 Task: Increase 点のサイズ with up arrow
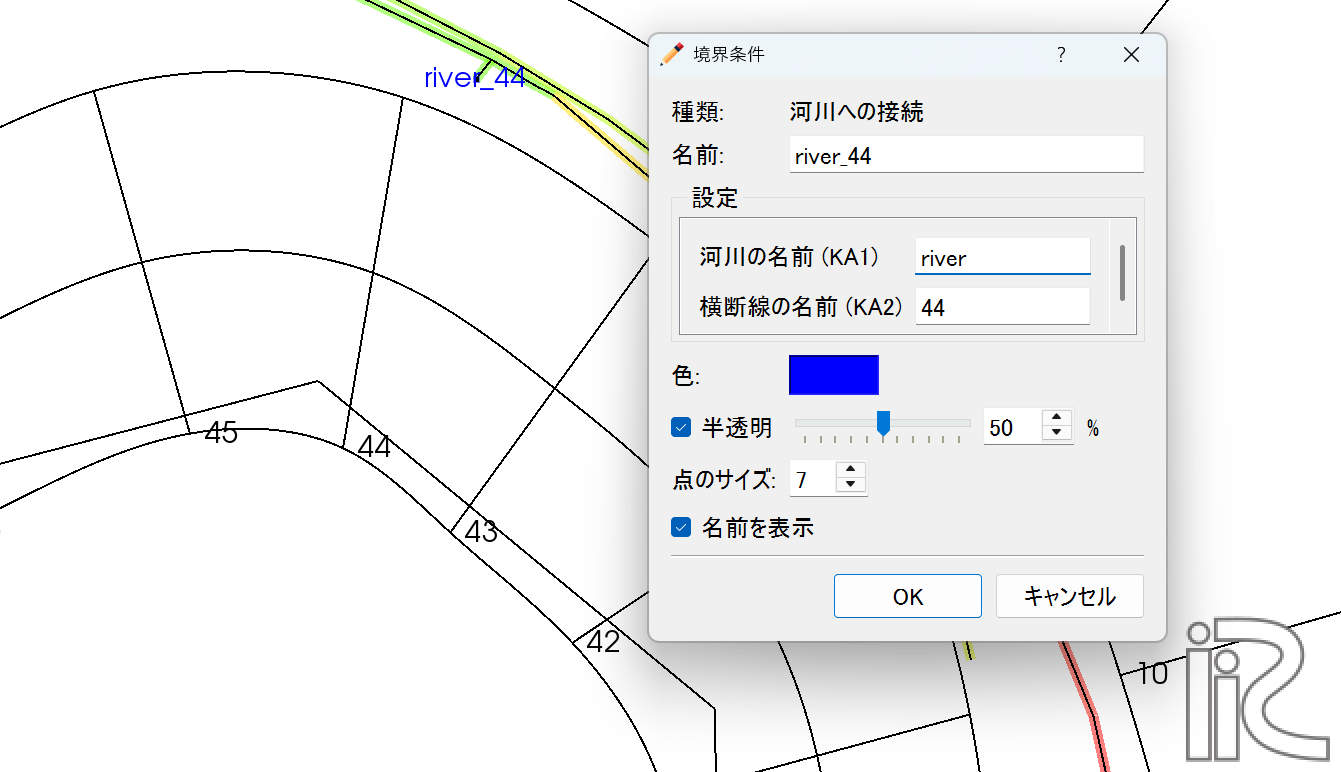(851, 471)
